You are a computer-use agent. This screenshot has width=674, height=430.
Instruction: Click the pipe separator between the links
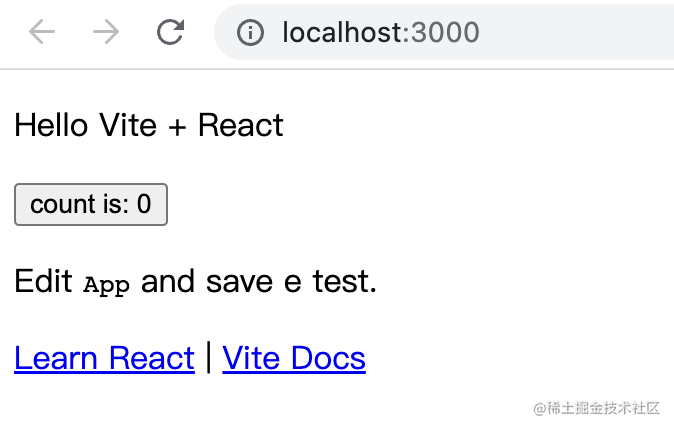[208, 357]
